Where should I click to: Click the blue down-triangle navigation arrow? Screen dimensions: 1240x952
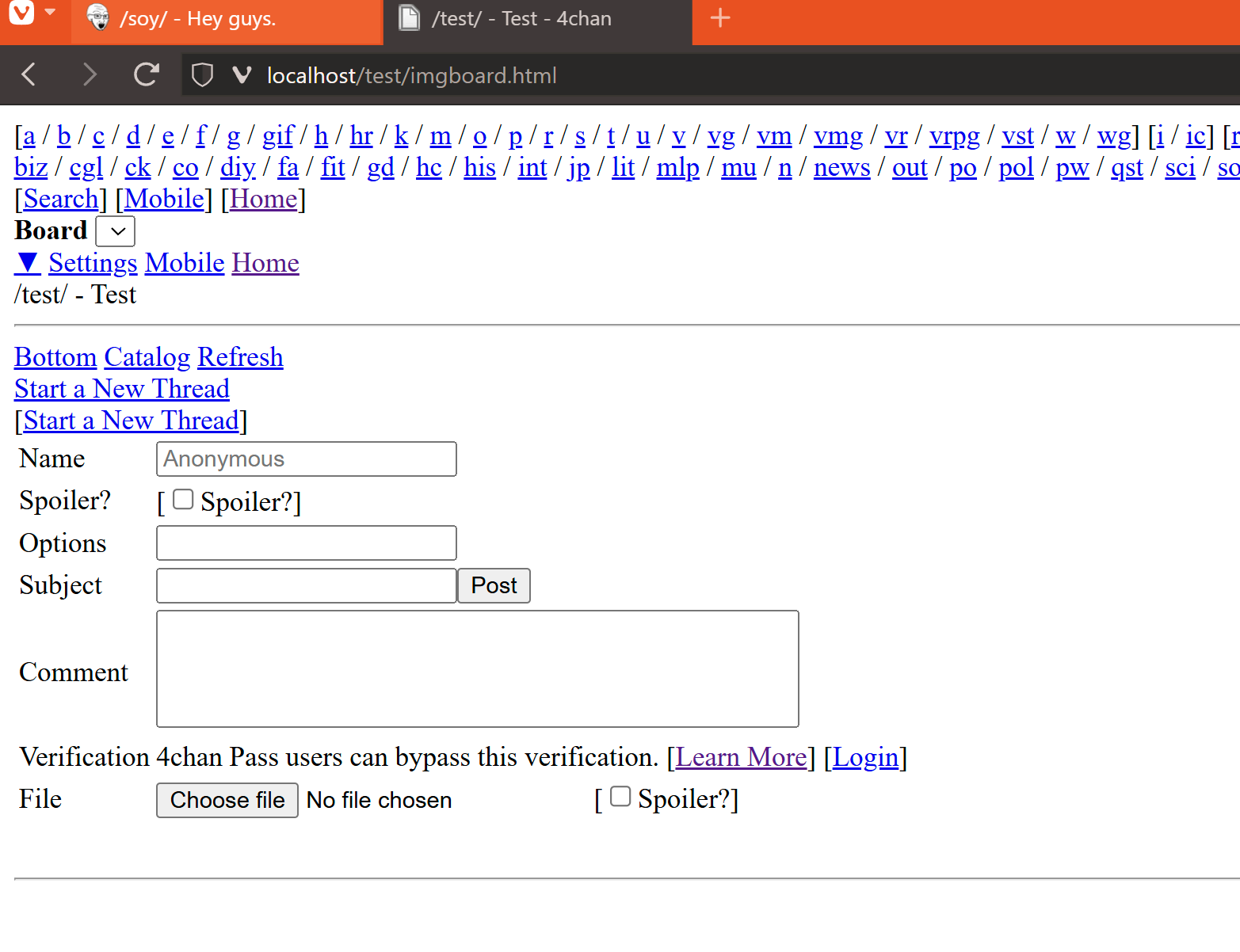point(28,262)
